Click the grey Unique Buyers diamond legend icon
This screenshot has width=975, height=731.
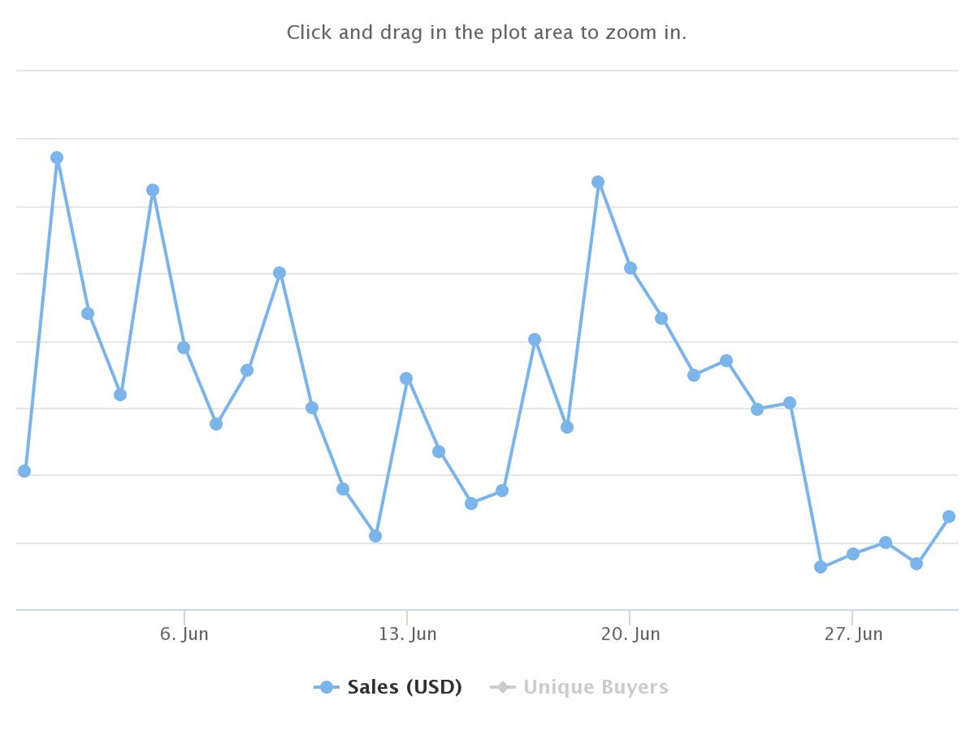pos(502,687)
